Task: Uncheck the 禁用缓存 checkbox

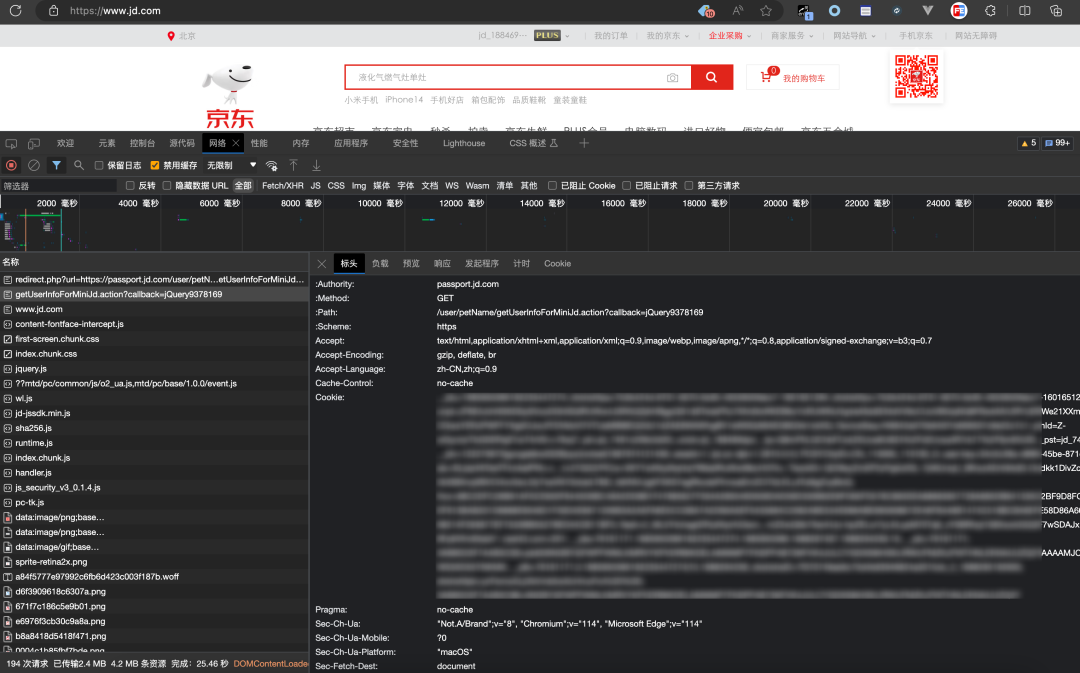Action: [154, 165]
